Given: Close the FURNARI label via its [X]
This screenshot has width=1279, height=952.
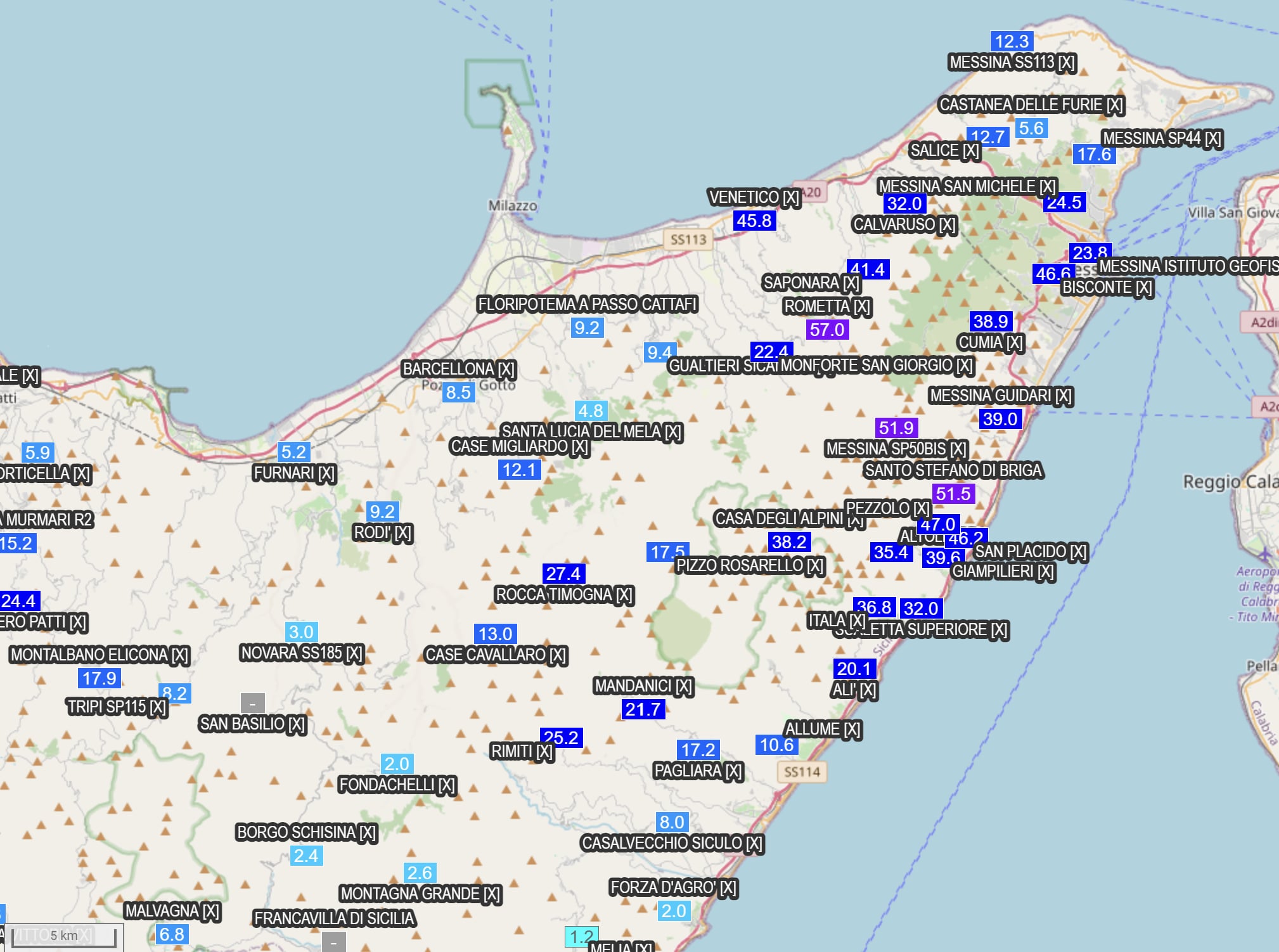Looking at the screenshot, I should (326, 473).
